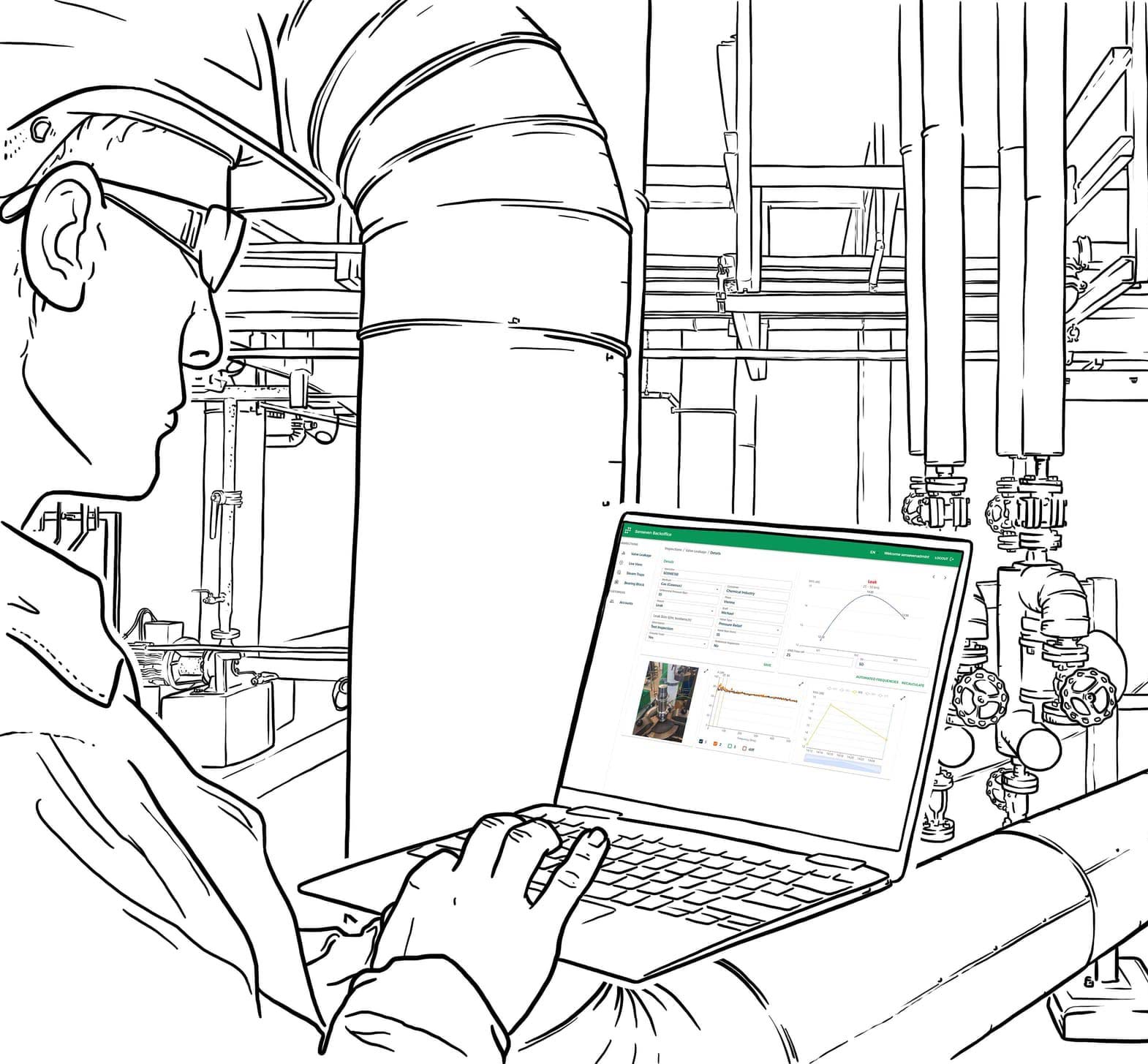This screenshot has width=1148, height=1064.
Task: Go to previous chart with left chevron
Action: click(x=934, y=577)
